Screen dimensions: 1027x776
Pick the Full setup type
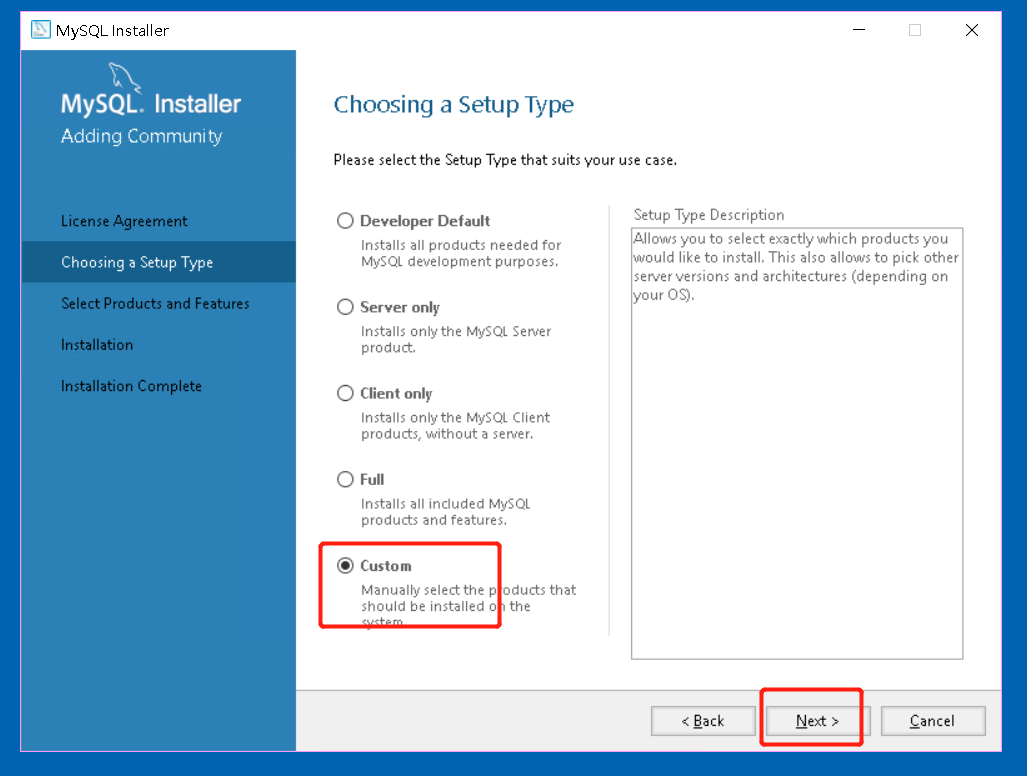click(x=345, y=479)
